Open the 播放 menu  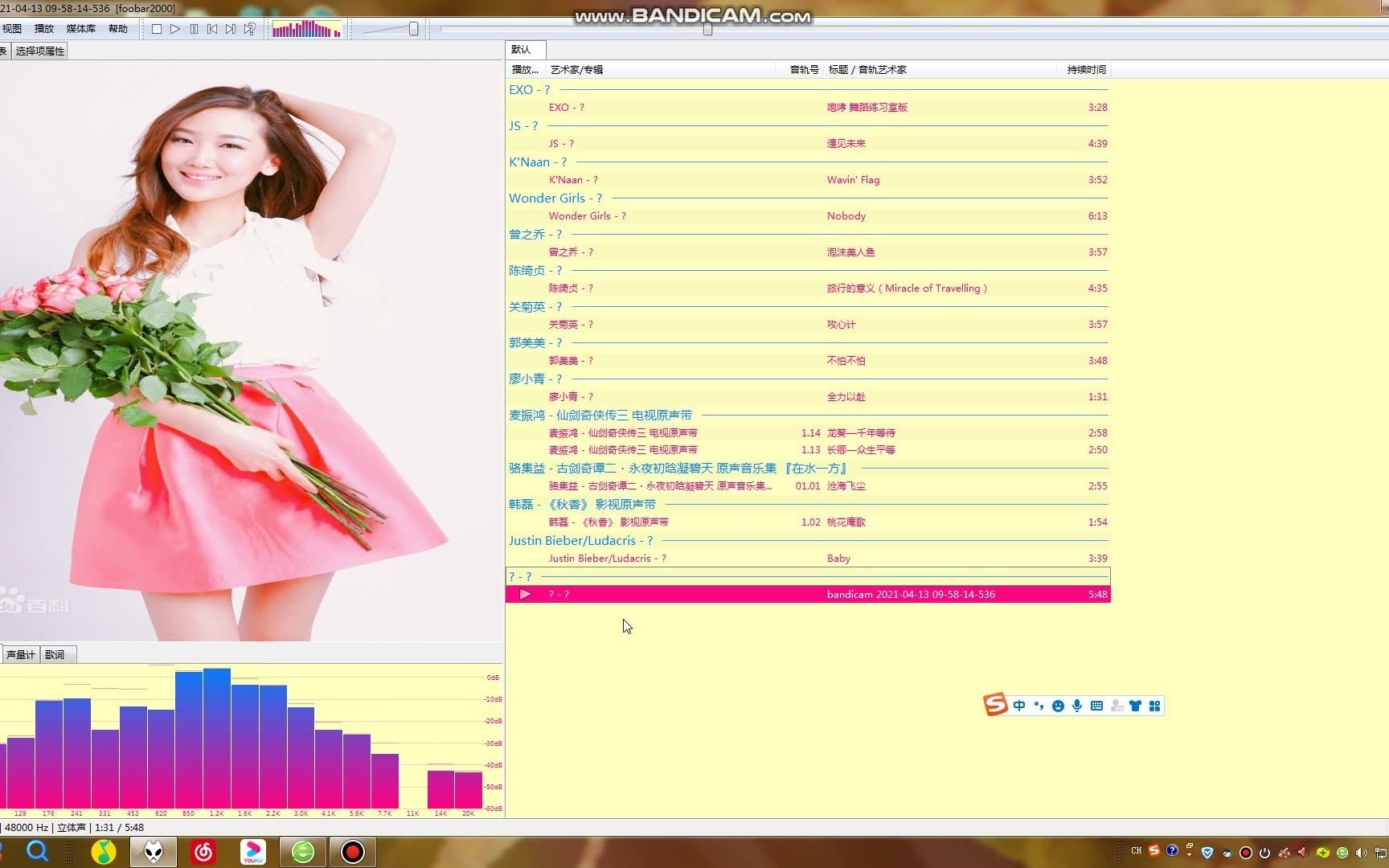click(44, 29)
